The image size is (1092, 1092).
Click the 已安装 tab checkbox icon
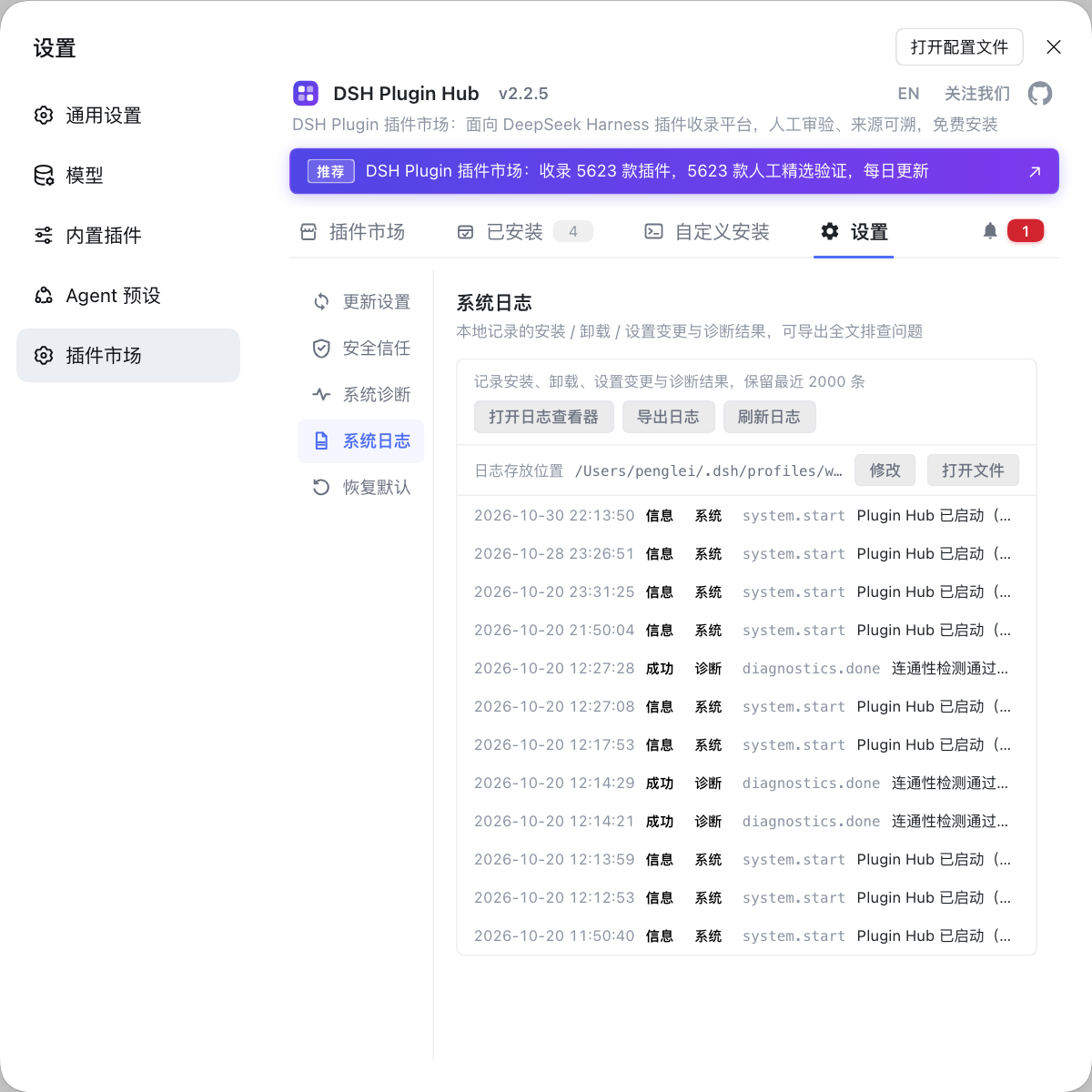point(465,232)
